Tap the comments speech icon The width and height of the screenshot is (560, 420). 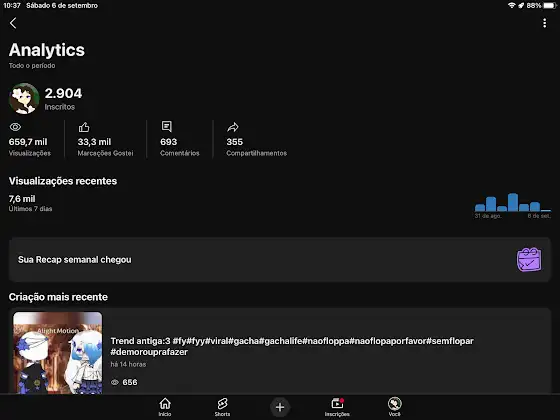(166, 126)
